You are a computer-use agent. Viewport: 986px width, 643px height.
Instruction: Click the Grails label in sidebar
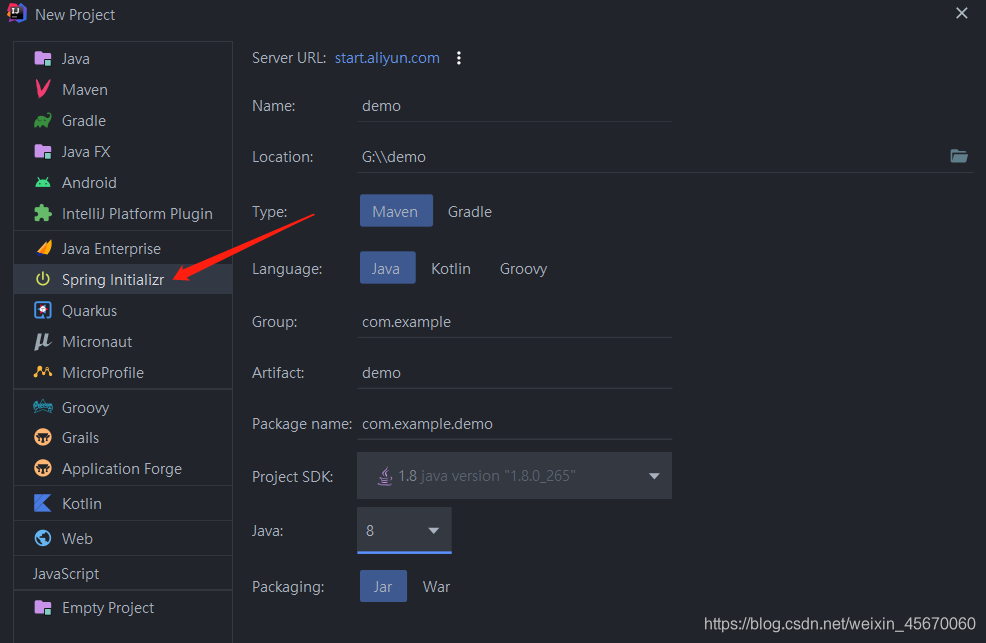click(x=80, y=437)
